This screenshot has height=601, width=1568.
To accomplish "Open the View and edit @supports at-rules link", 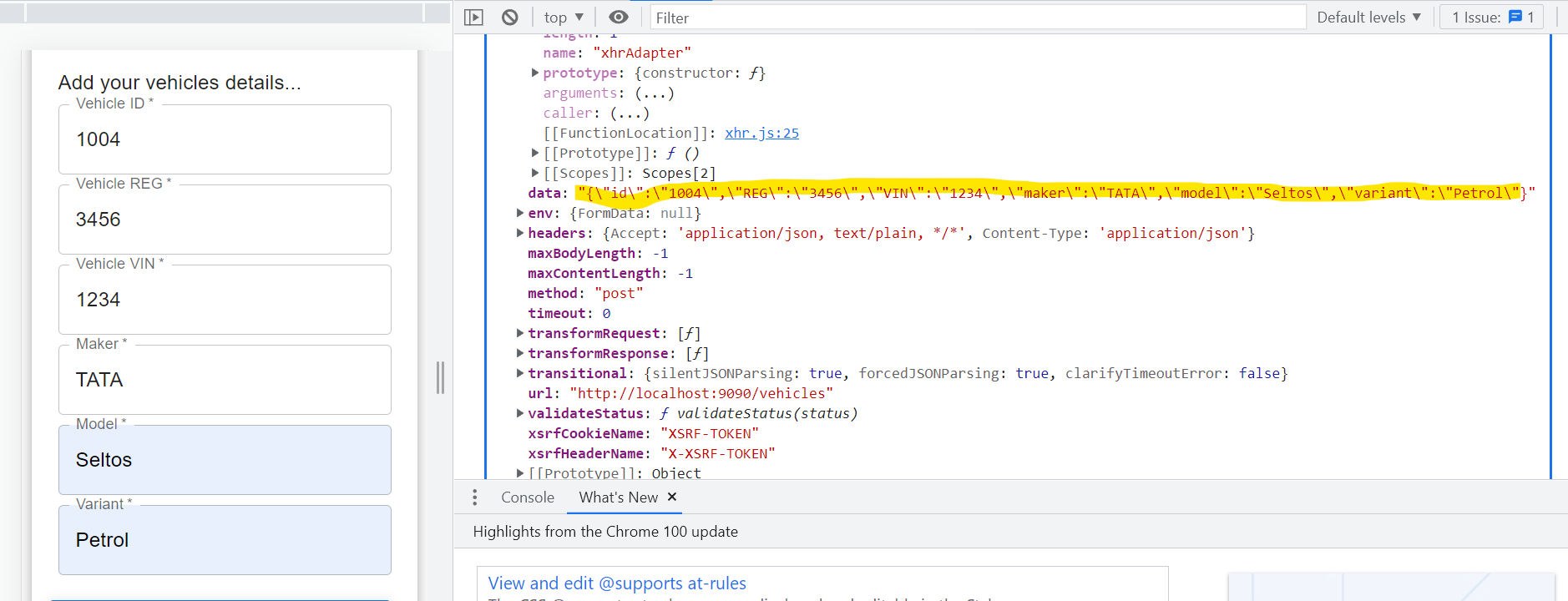I will [617, 583].
